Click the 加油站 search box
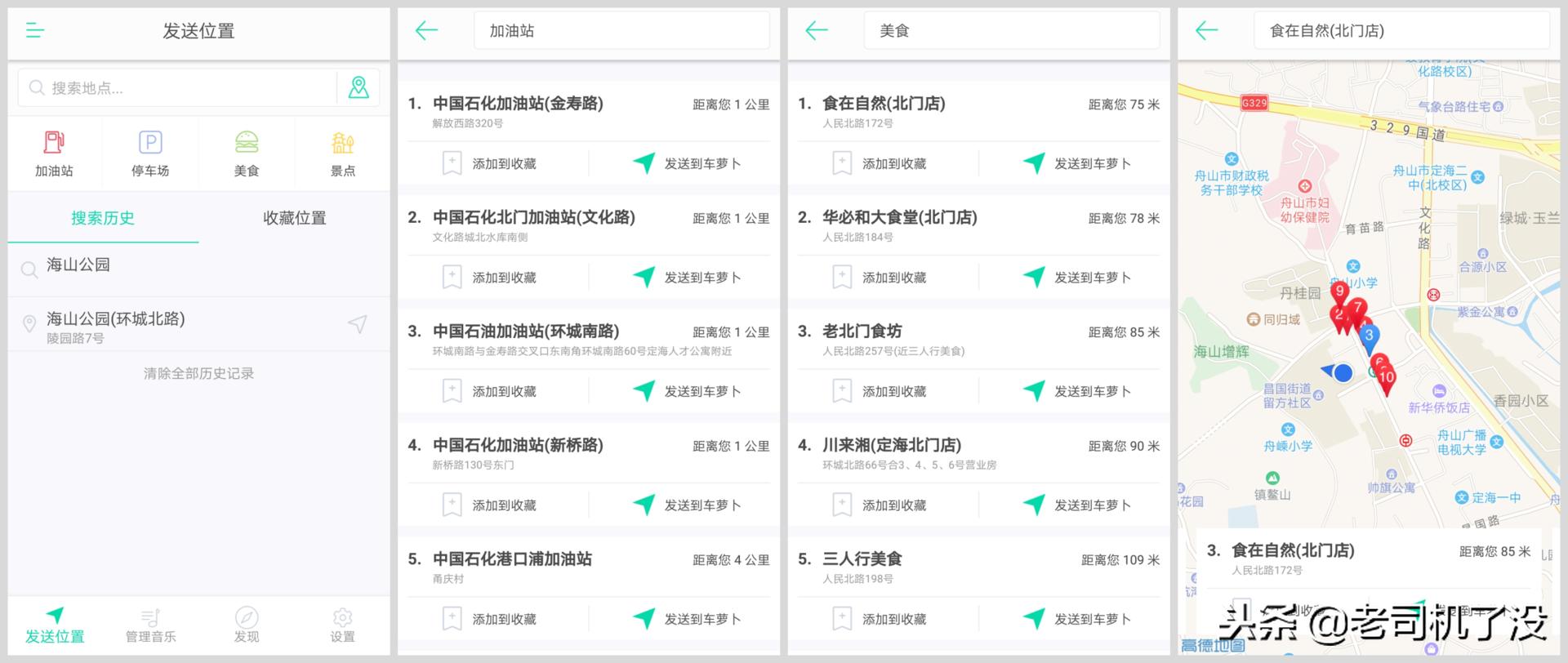This screenshot has height=663, width=1568. (x=621, y=31)
